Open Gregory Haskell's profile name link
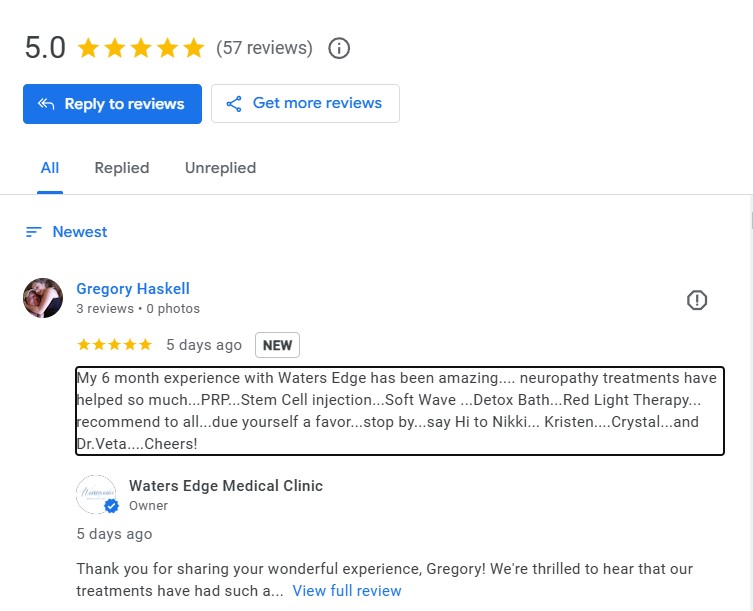Image resolution: width=753 pixels, height=611 pixels. (133, 289)
